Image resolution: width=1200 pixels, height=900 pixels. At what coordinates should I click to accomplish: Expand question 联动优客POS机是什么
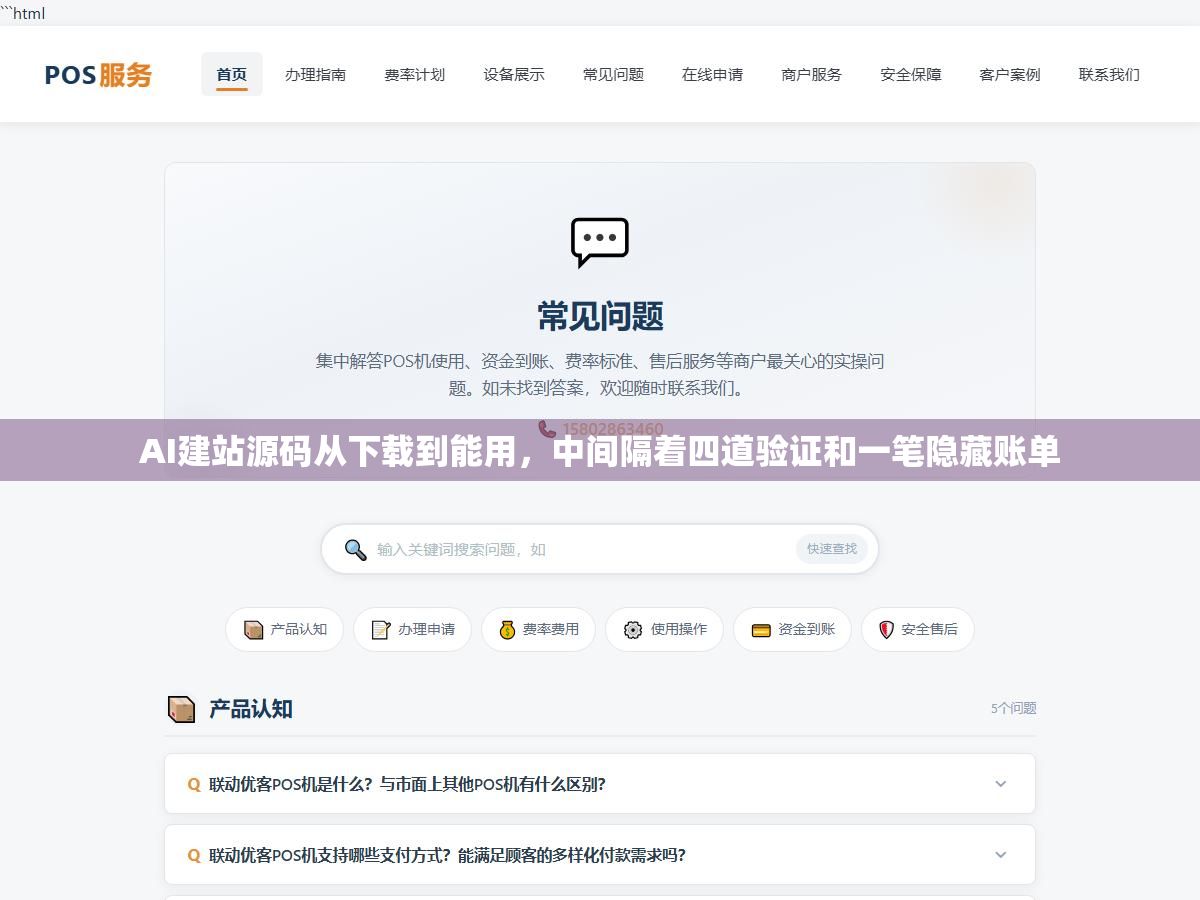click(600, 784)
